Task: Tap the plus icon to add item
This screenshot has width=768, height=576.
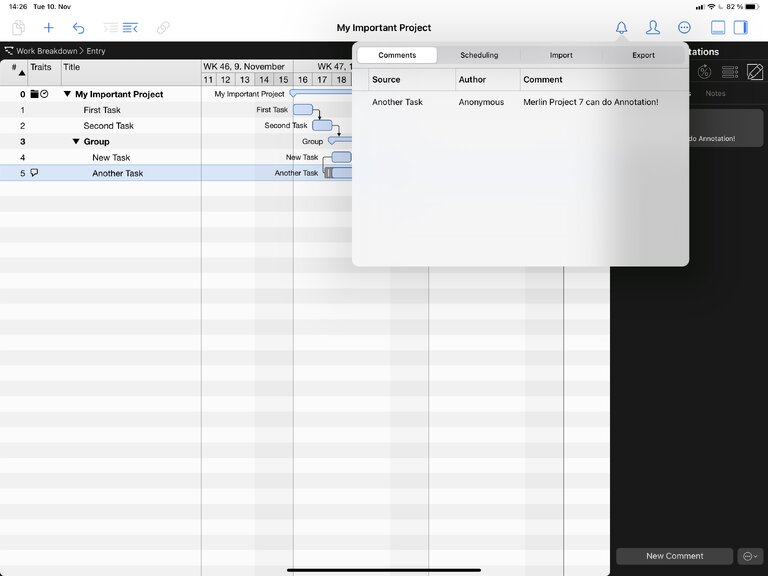Action: (48, 28)
